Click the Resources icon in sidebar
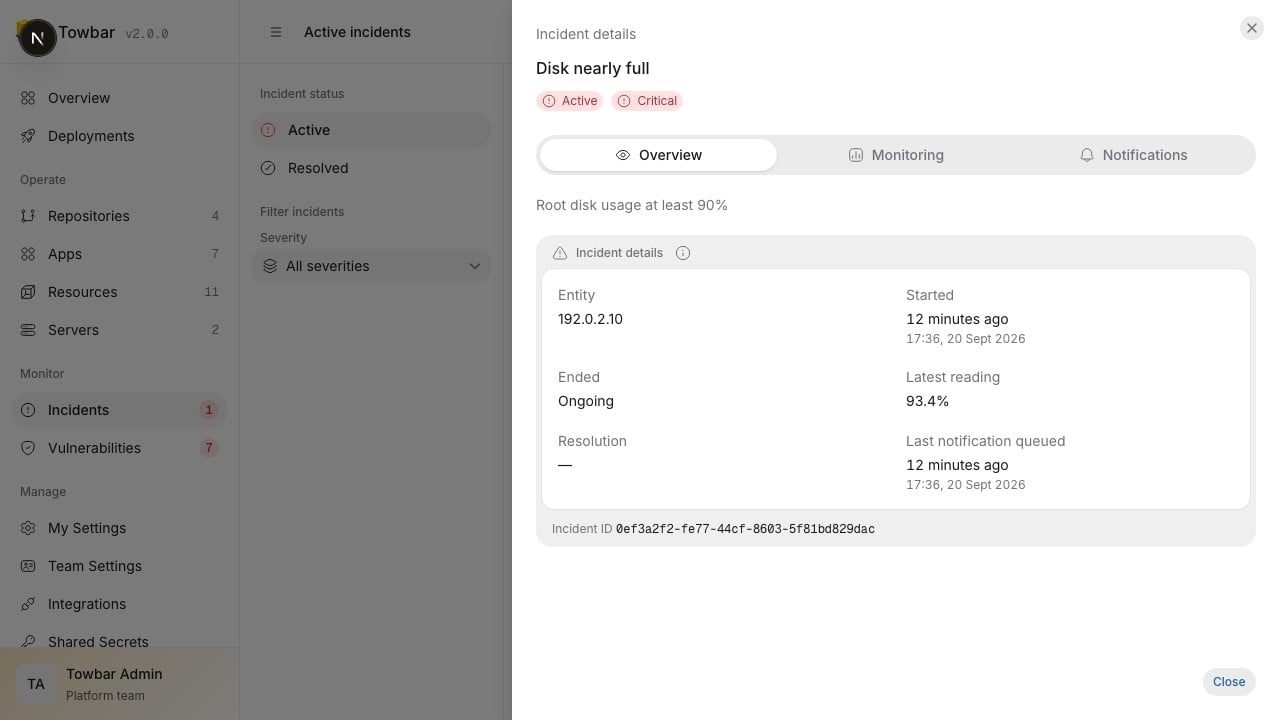The width and height of the screenshot is (1280, 720). coord(28,292)
